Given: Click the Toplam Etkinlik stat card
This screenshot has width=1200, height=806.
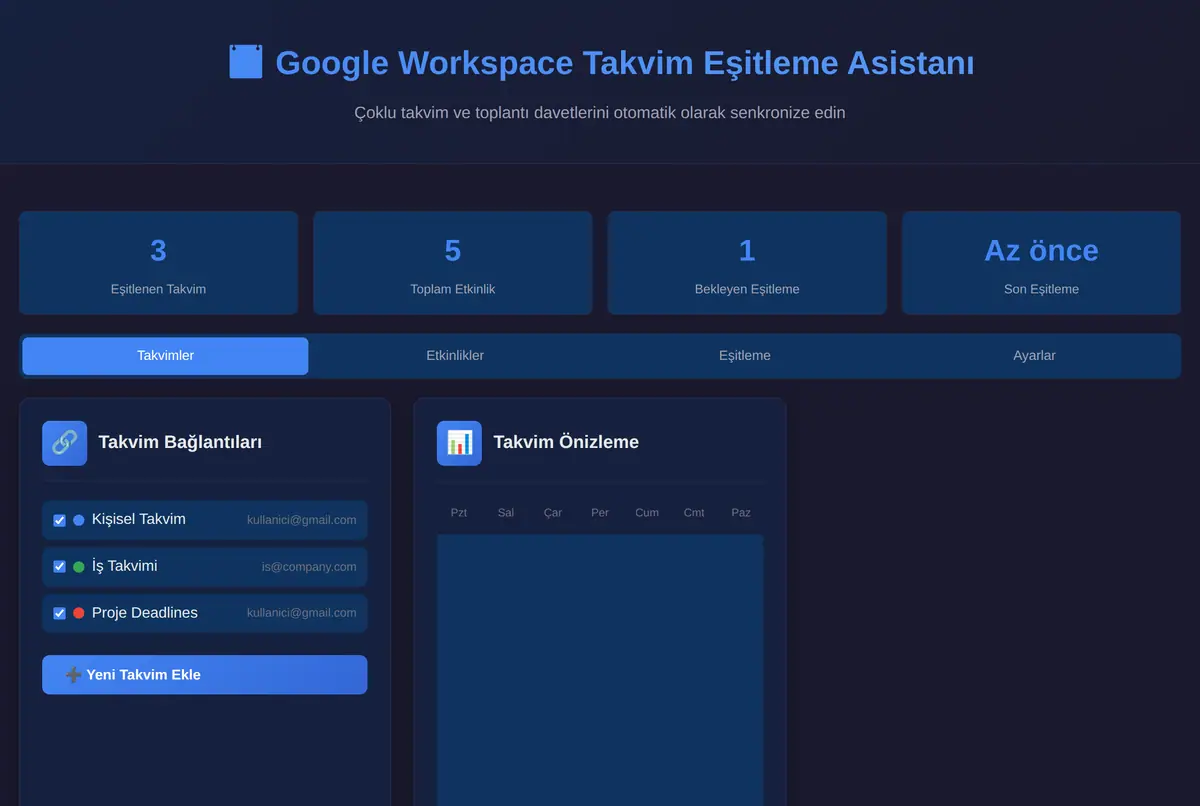Looking at the screenshot, I should tap(453, 263).
